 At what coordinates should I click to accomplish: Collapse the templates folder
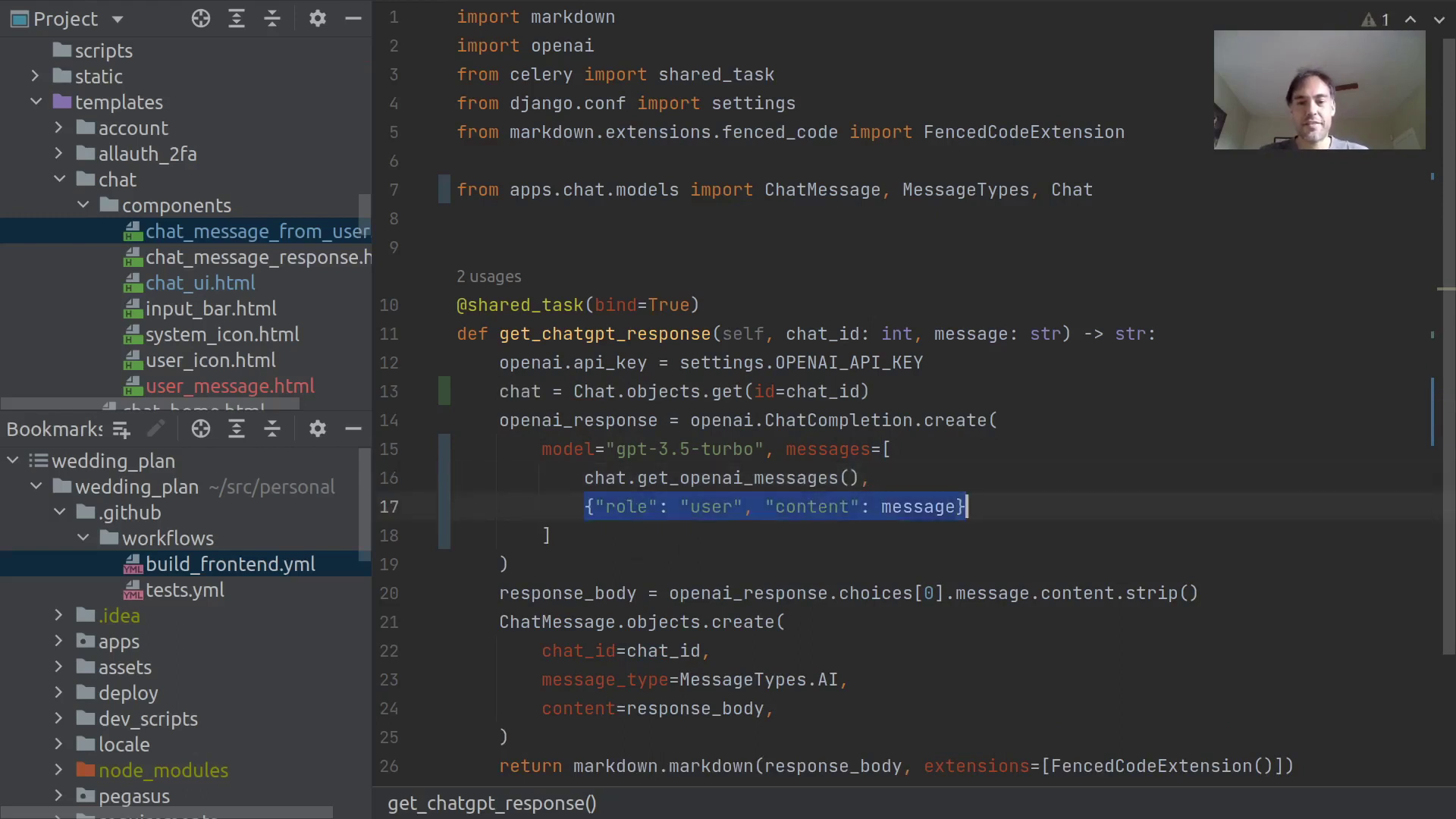click(x=36, y=102)
